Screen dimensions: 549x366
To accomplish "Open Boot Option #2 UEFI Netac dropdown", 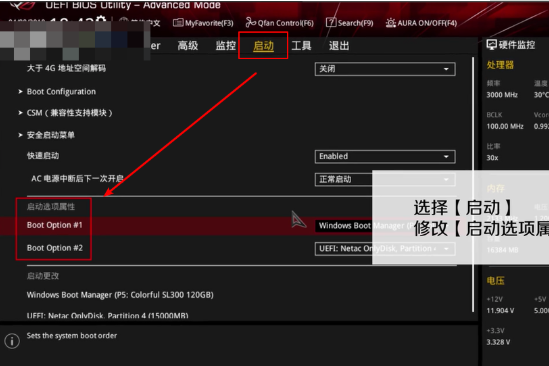I will point(385,249).
